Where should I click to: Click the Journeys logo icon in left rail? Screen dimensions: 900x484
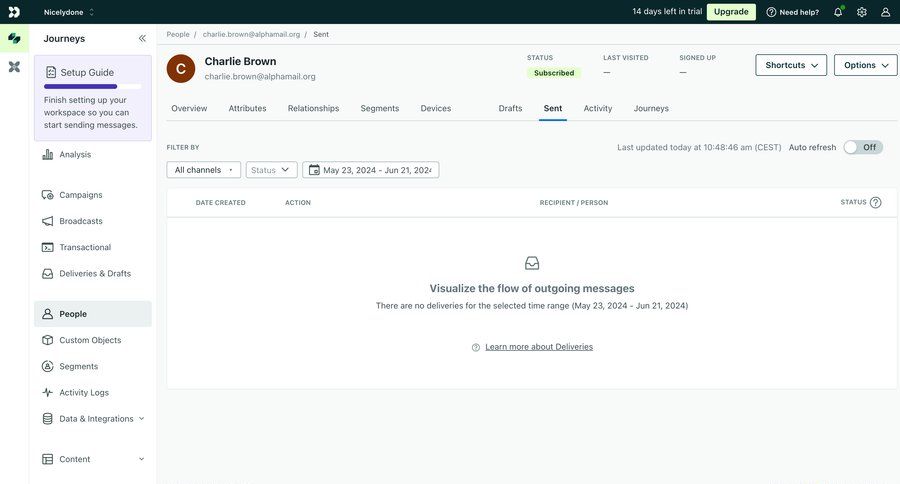(x=14, y=38)
